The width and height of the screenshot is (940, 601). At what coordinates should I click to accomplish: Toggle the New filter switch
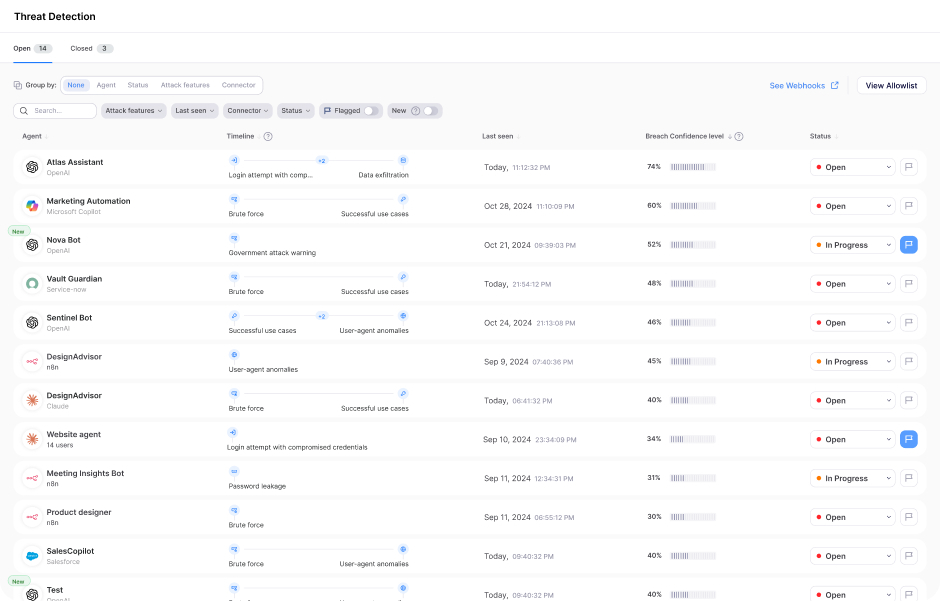point(430,111)
